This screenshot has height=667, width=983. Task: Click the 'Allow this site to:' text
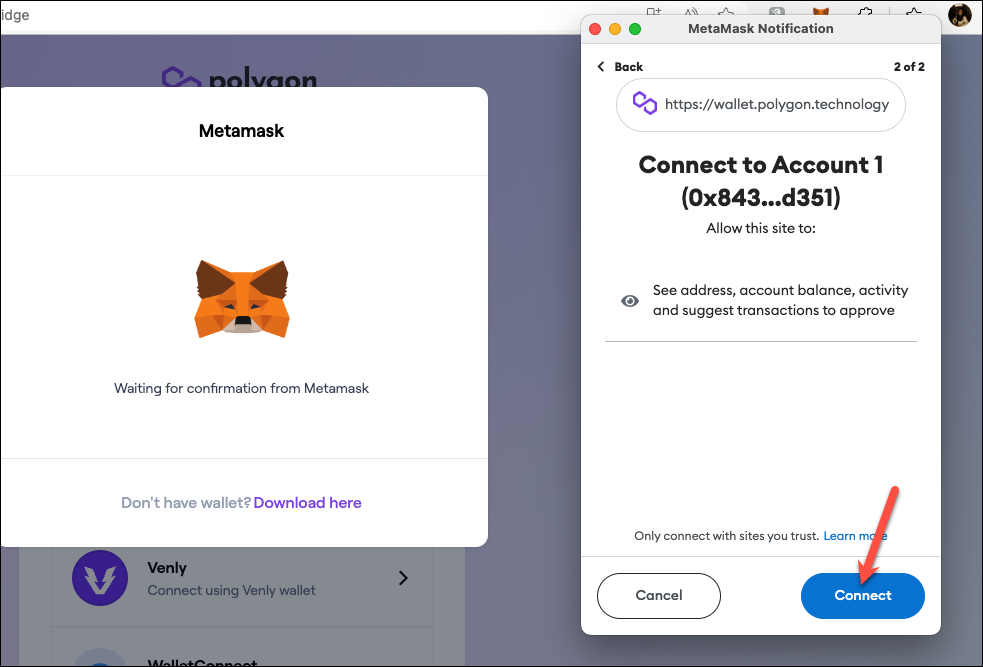[x=761, y=228]
